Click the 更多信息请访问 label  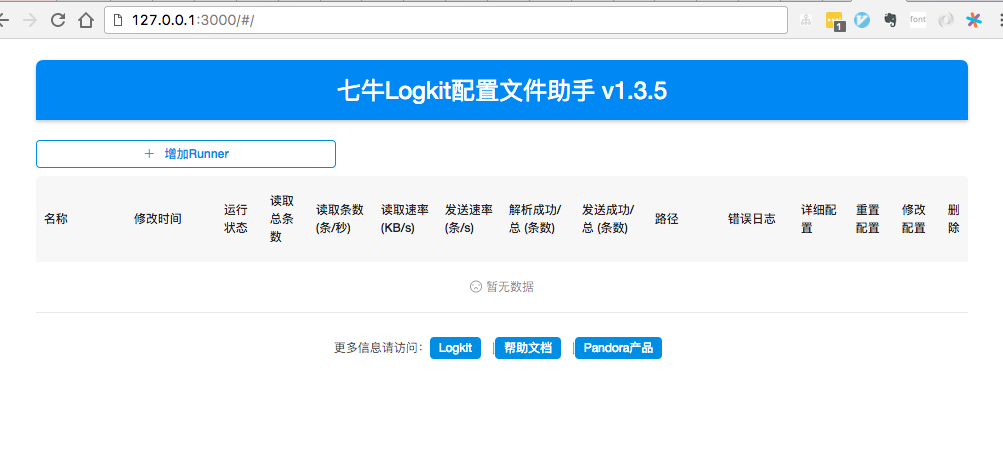point(379,348)
